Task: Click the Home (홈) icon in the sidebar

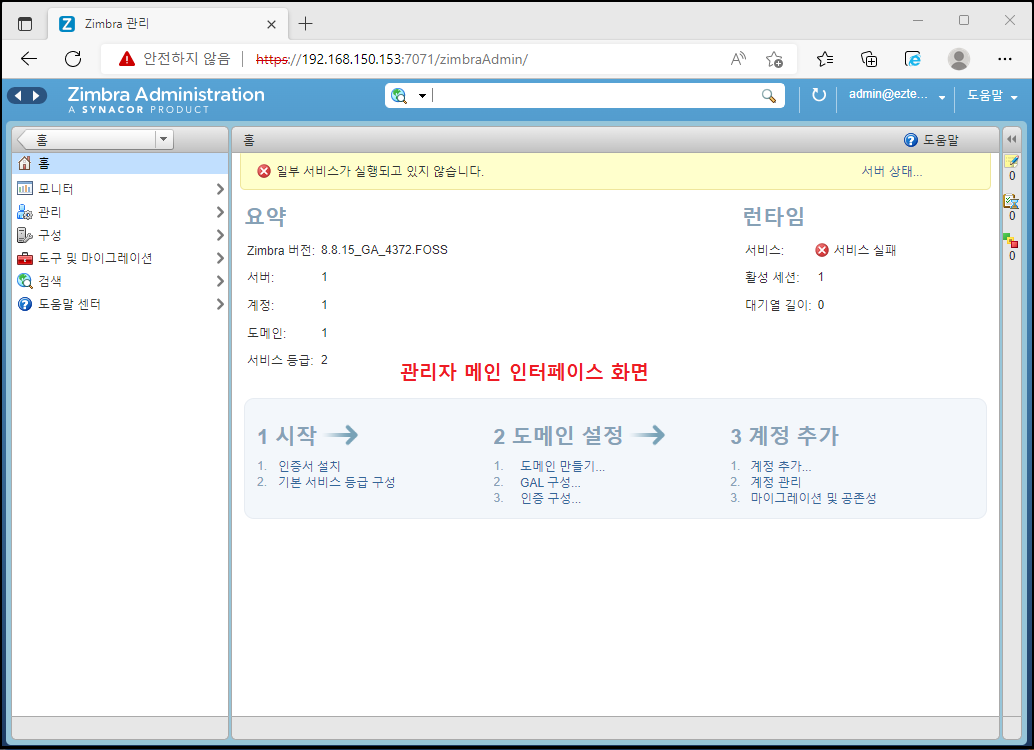Action: click(x=25, y=163)
